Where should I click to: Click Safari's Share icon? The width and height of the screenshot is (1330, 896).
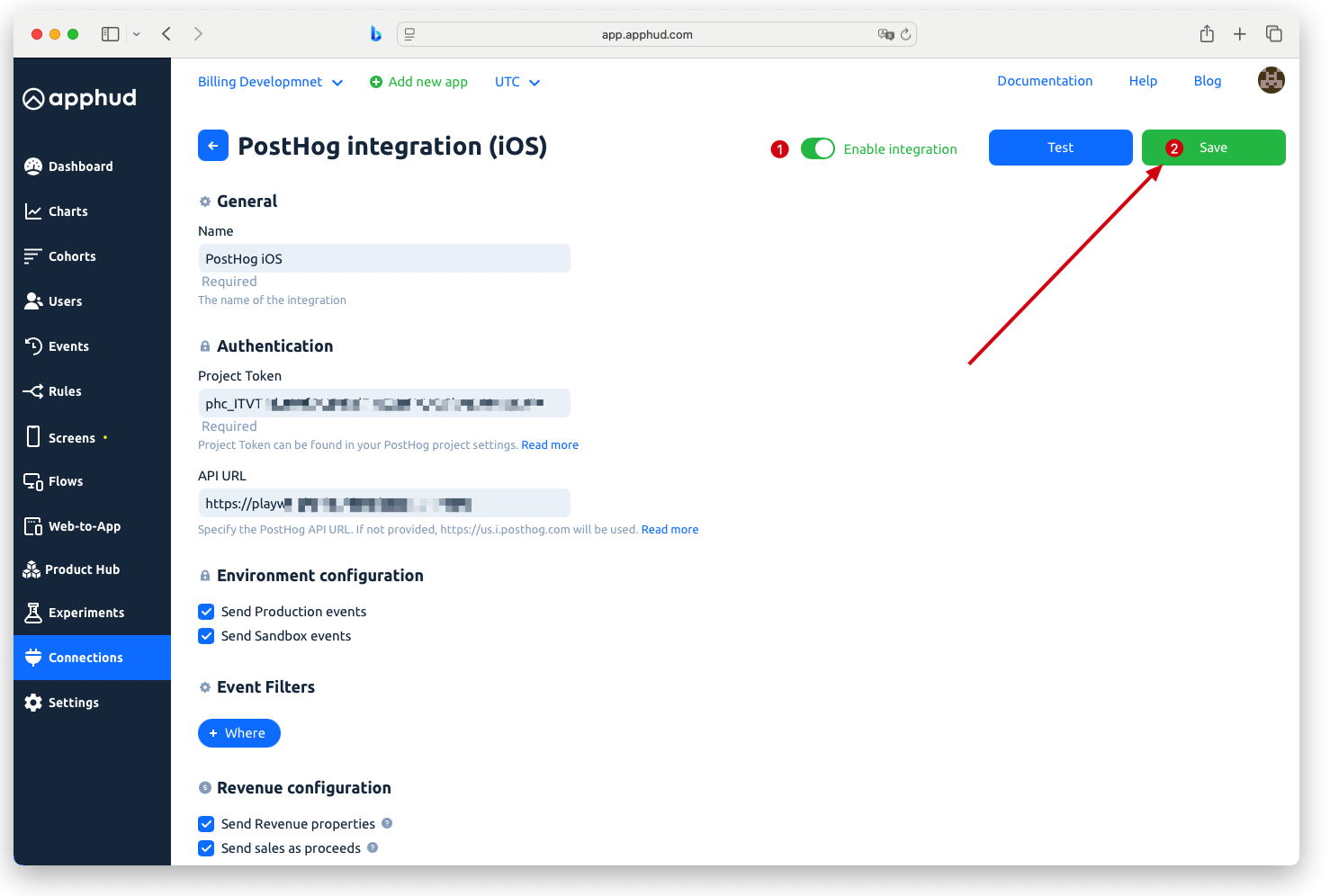click(x=1207, y=34)
